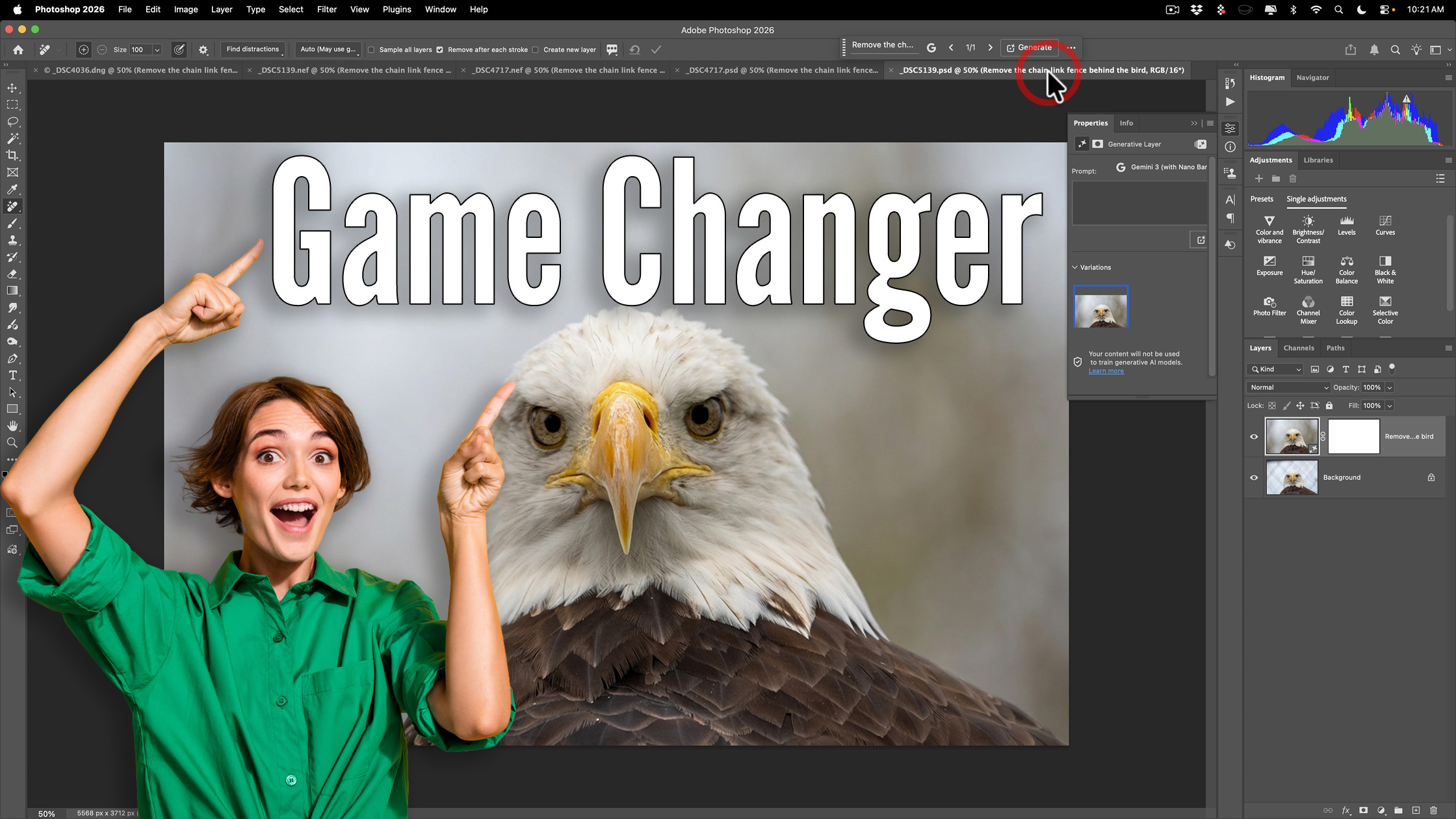Open the Plugins menu

point(396,9)
